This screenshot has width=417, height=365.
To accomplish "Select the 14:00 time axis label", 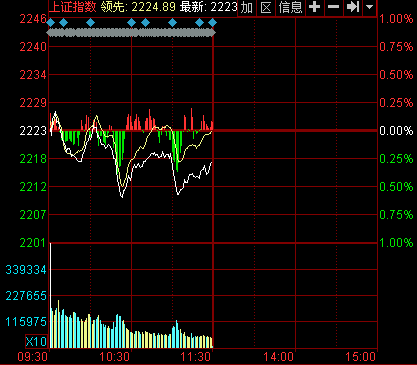I will (279, 357).
